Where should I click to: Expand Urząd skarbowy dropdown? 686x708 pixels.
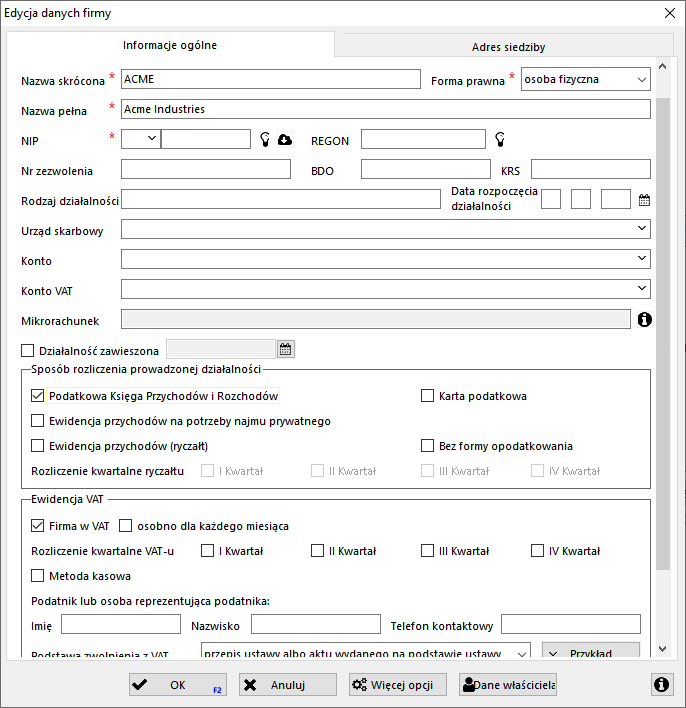tap(641, 228)
